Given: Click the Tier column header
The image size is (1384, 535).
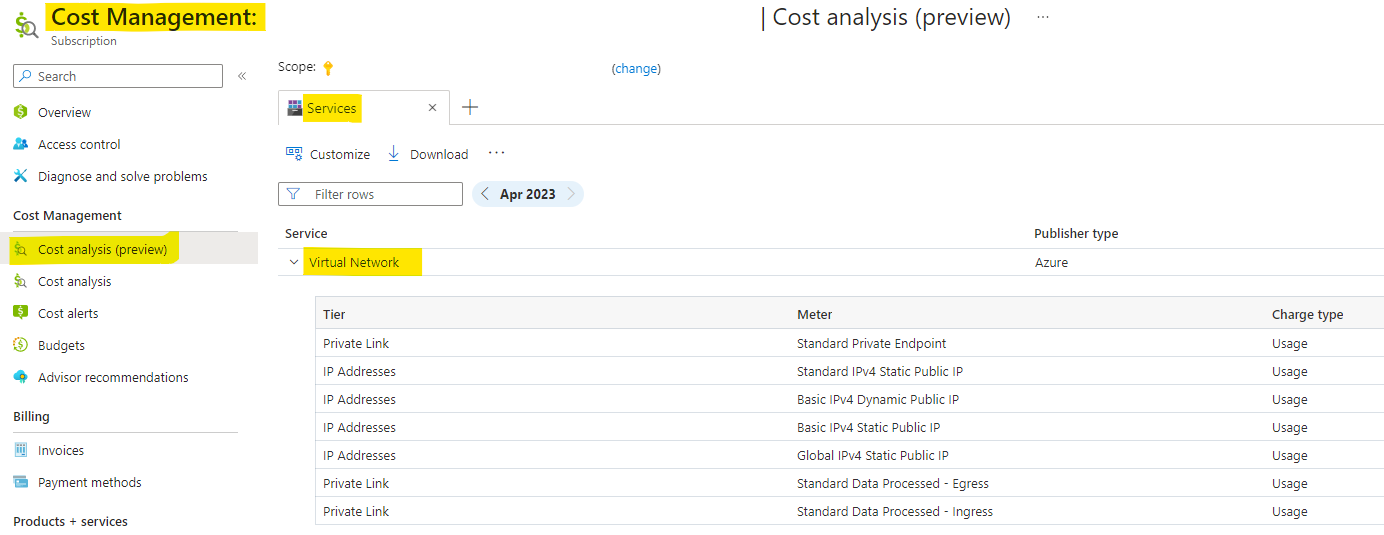Looking at the screenshot, I should click(334, 314).
